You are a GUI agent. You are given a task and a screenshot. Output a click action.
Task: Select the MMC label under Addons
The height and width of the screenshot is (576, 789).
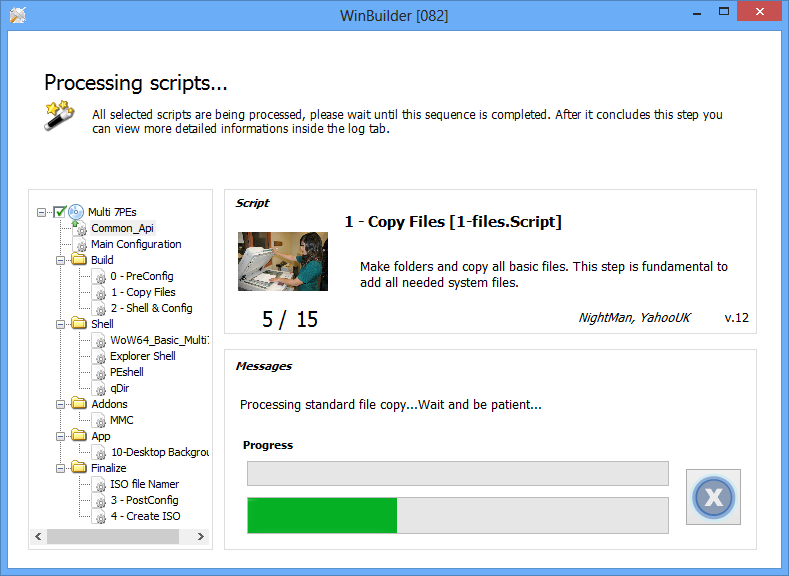tap(122, 420)
